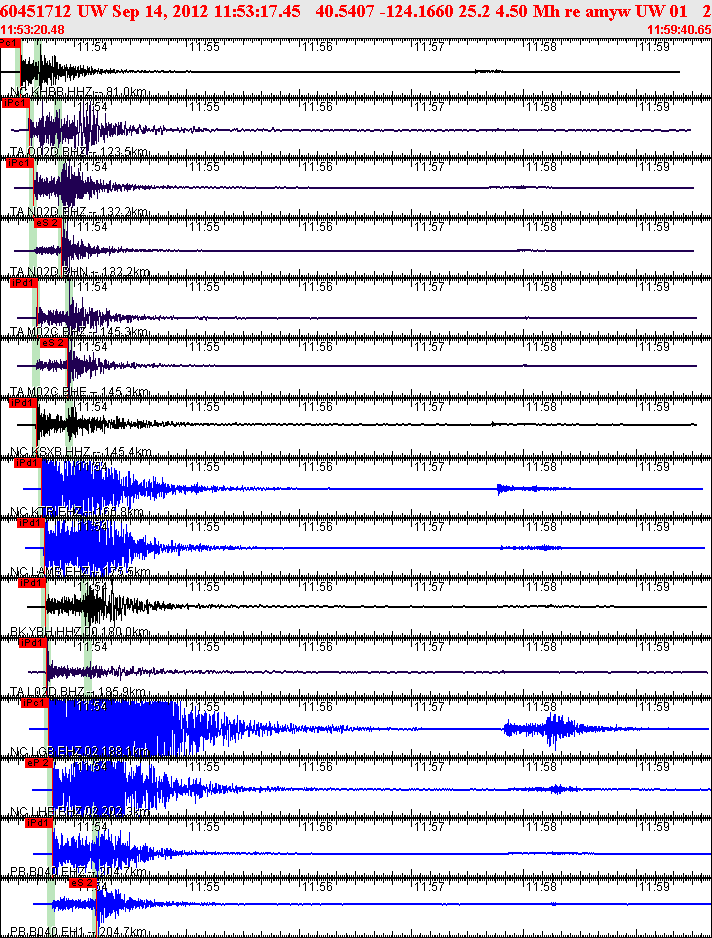Select the iPd1 pick flag on the 175.5km trace
The height and width of the screenshot is (938, 712).
[31, 522]
